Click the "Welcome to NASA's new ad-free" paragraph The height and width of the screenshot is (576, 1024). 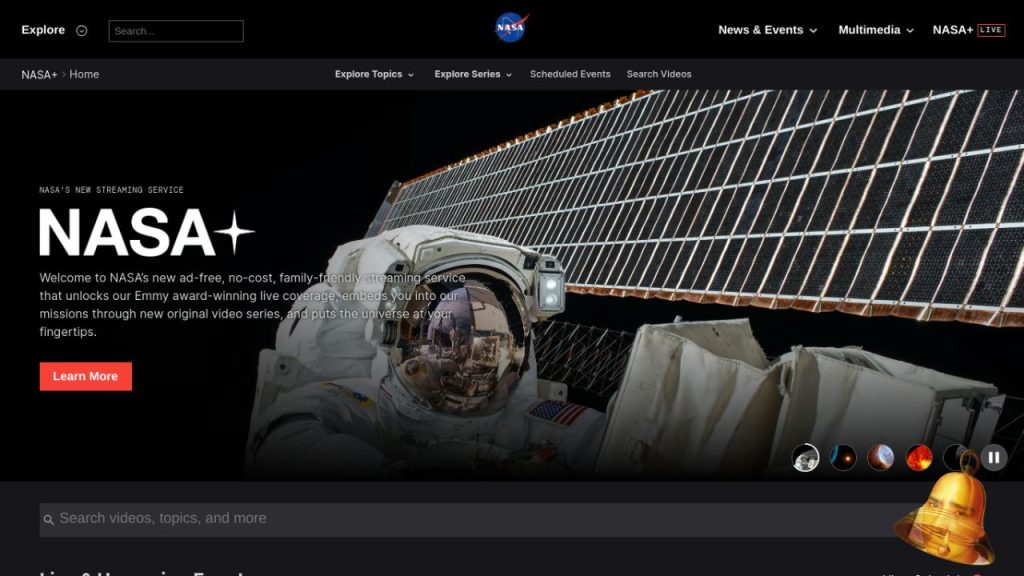[x=252, y=305]
